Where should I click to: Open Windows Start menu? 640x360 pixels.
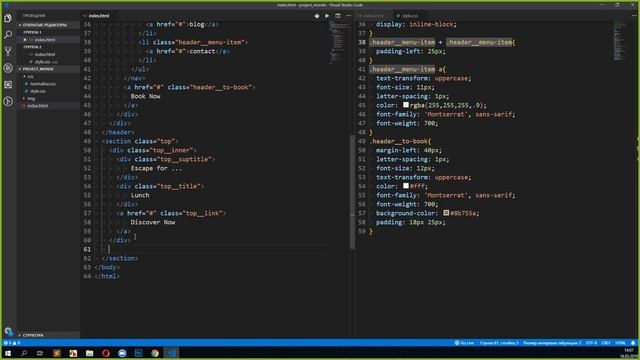[8, 353]
